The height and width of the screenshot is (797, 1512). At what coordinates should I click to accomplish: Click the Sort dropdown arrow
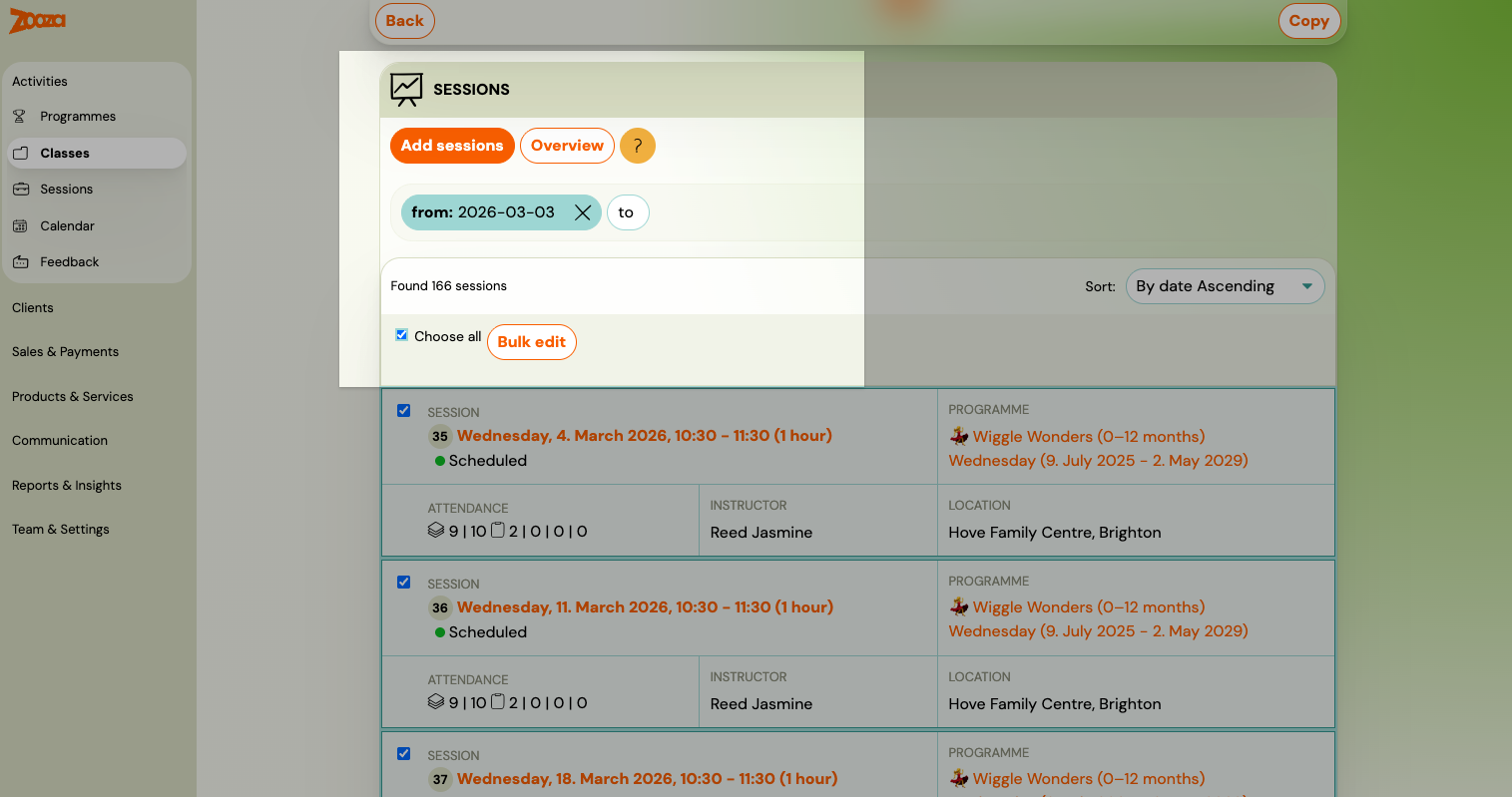1306,286
